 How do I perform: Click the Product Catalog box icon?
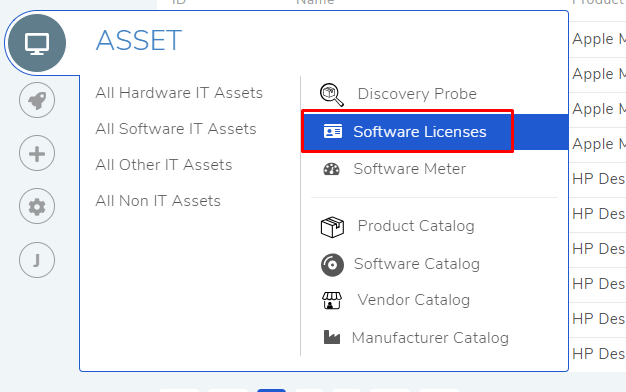pyautogui.click(x=332, y=227)
